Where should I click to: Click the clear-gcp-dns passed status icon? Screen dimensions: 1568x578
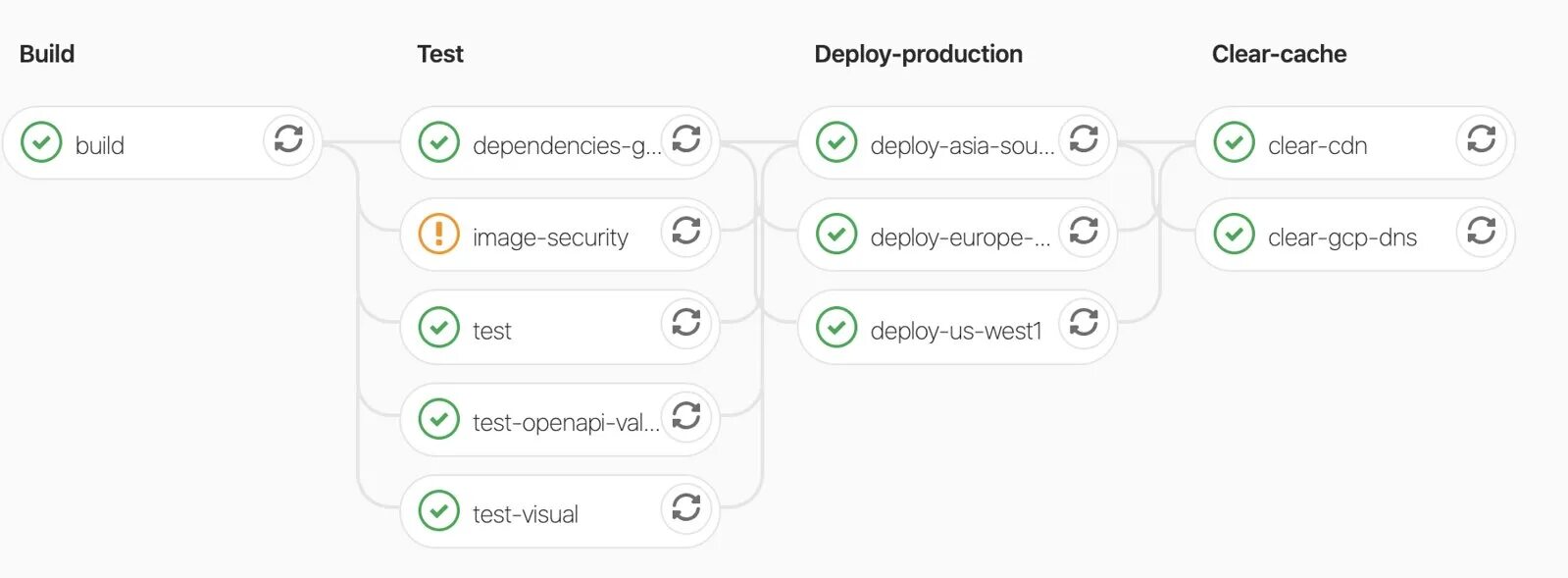1234,235
